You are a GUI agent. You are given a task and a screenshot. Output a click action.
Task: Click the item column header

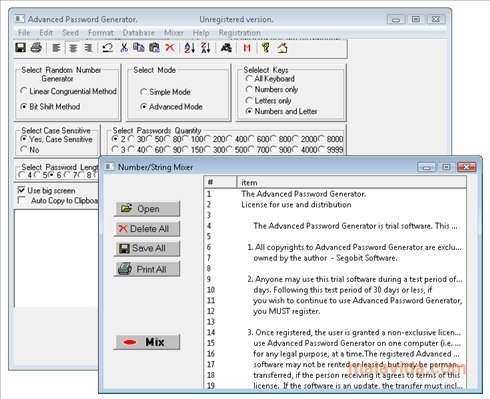(352, 182)
